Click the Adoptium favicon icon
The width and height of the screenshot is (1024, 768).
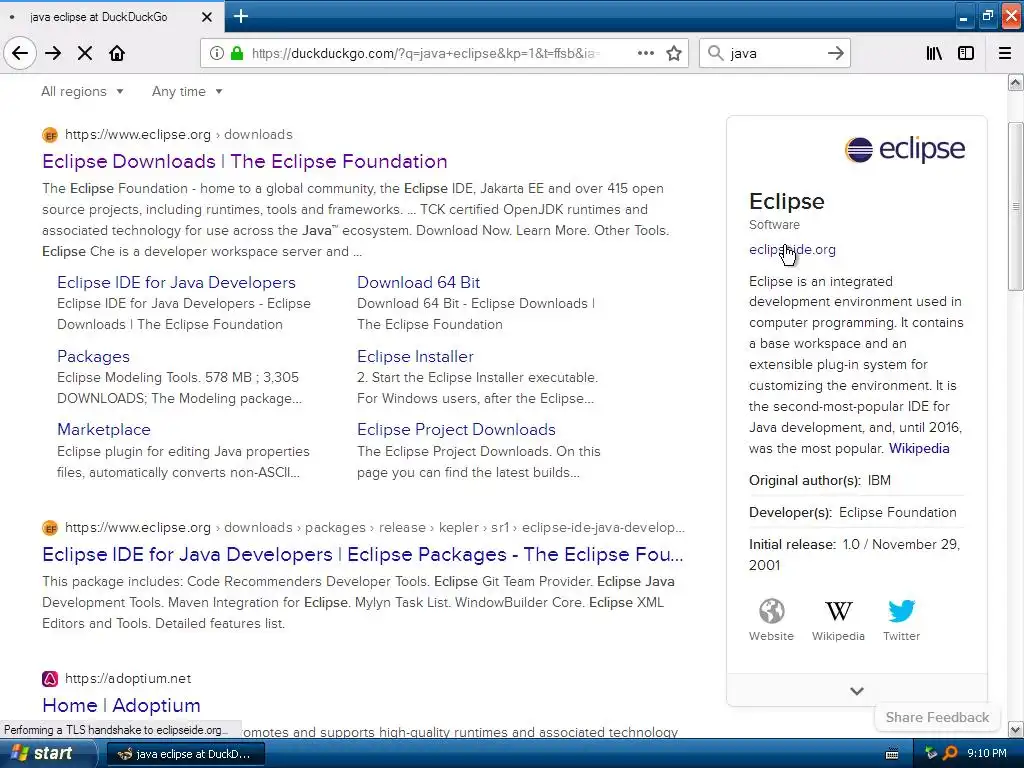coord(50,679)
